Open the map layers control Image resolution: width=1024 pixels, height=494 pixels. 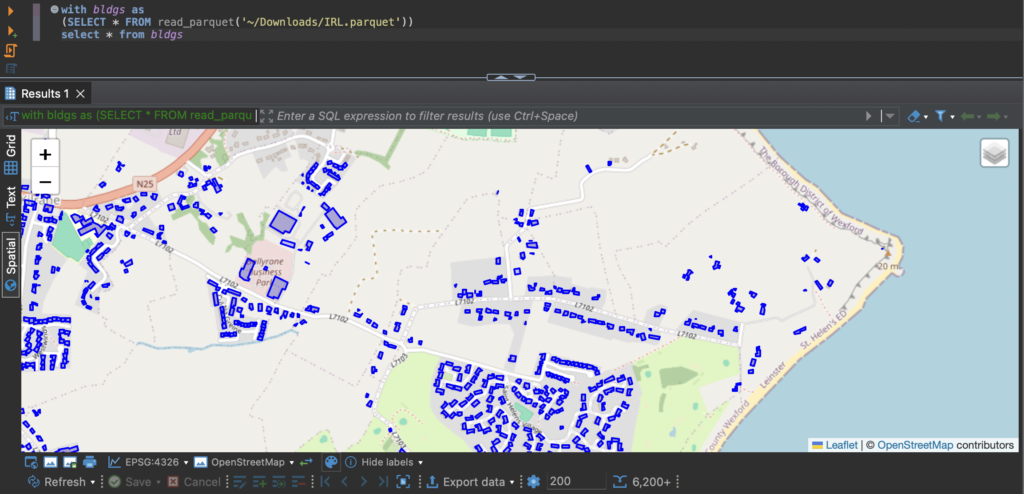994,153
